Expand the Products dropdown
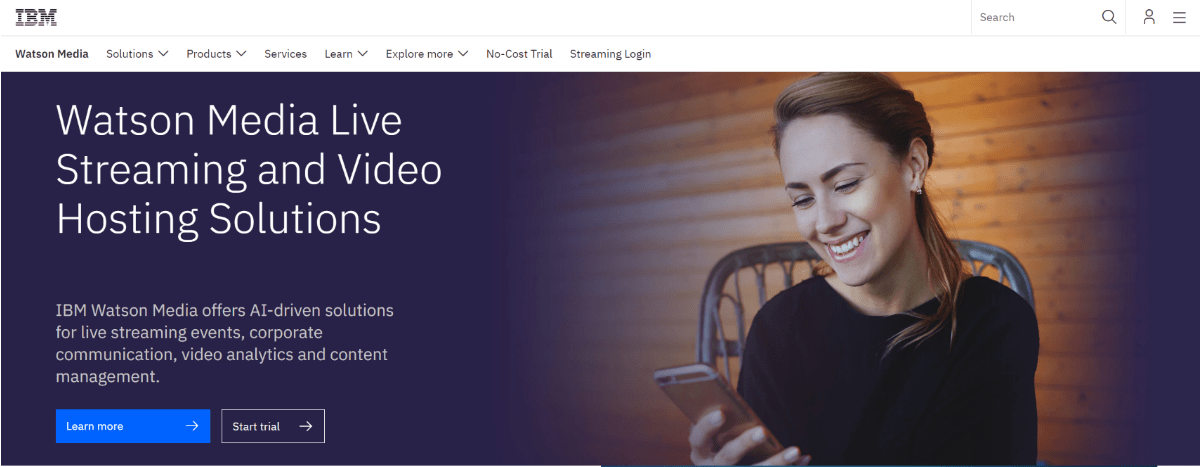The width and height of the screenshot is (1200, 467). (x=216, y=54)
